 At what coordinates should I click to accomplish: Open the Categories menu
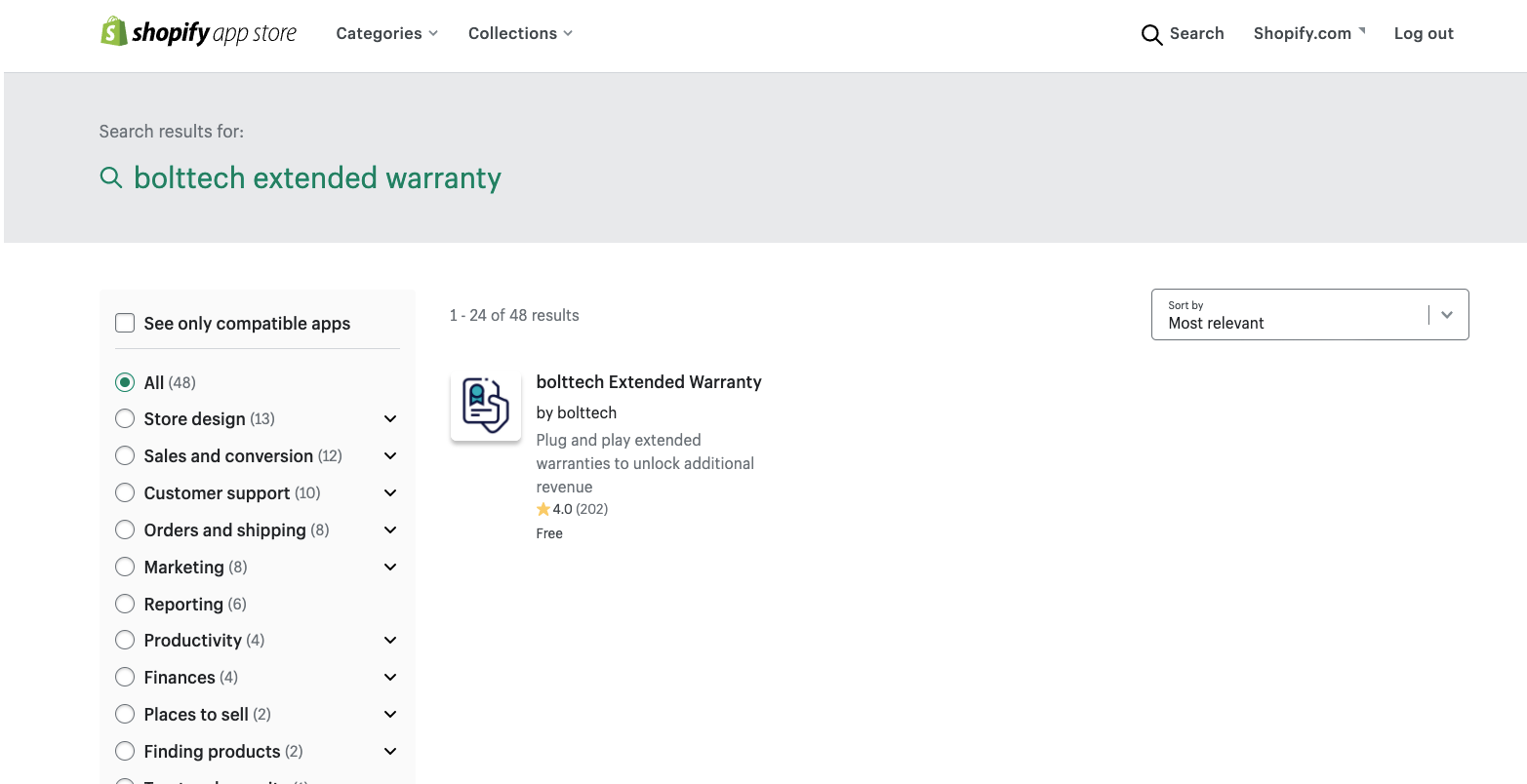387,33
